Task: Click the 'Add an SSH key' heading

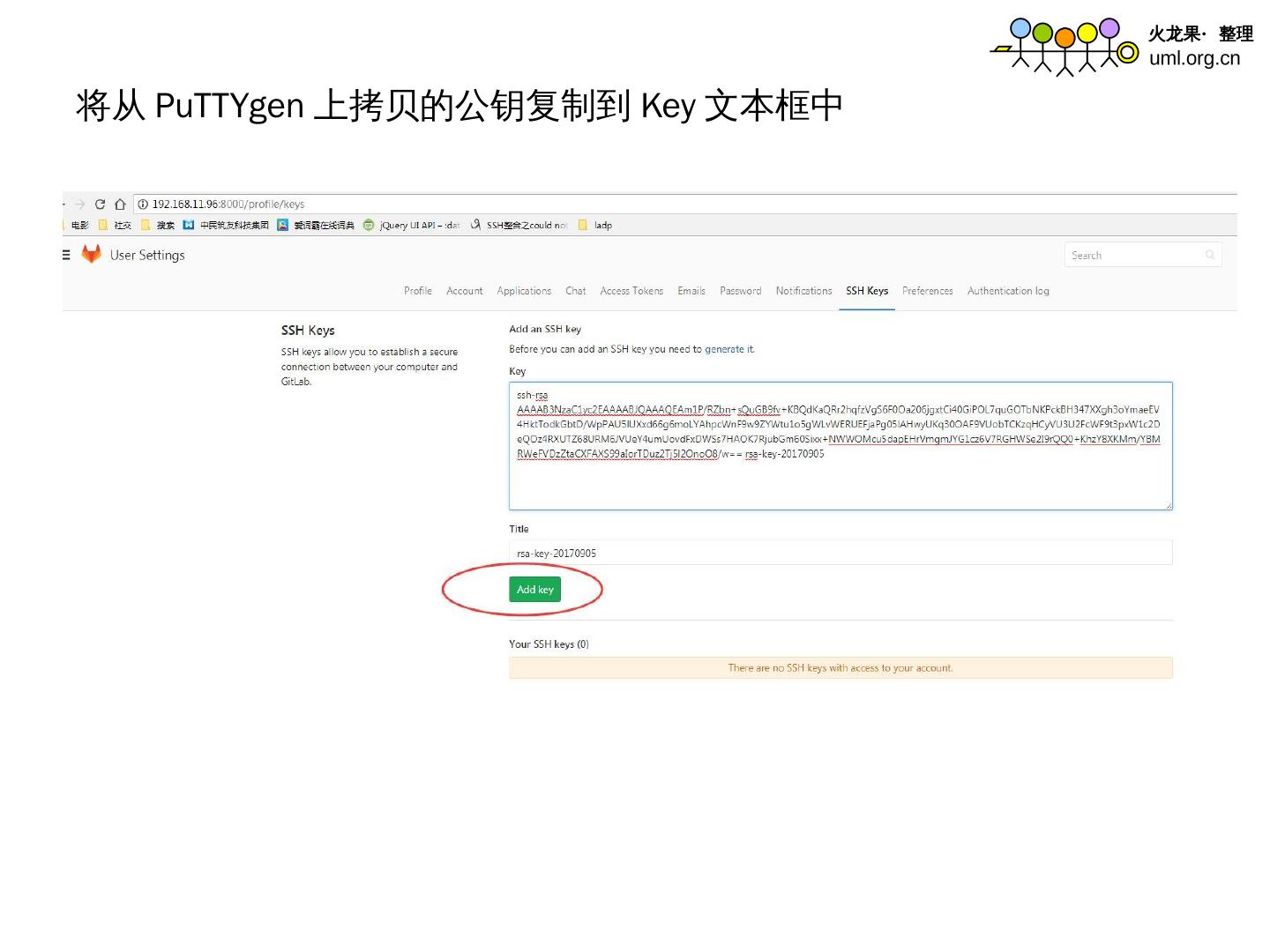Action: click(545, 330)
